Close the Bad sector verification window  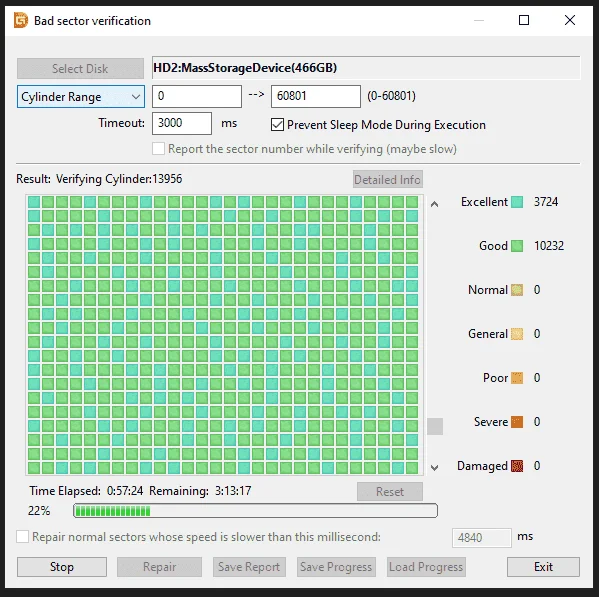pos(570,20)
